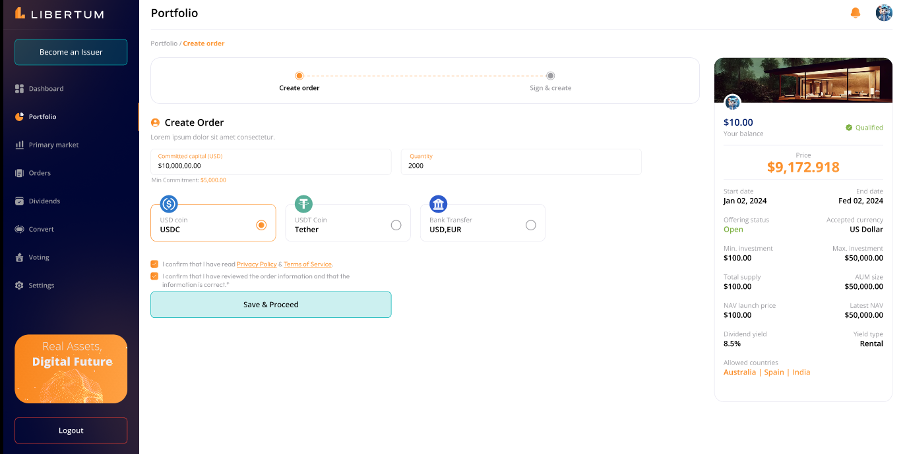This screenshot has width=904, height=454.
Task: Click the green Qualified badge
Action: click(x=864, y=127)
